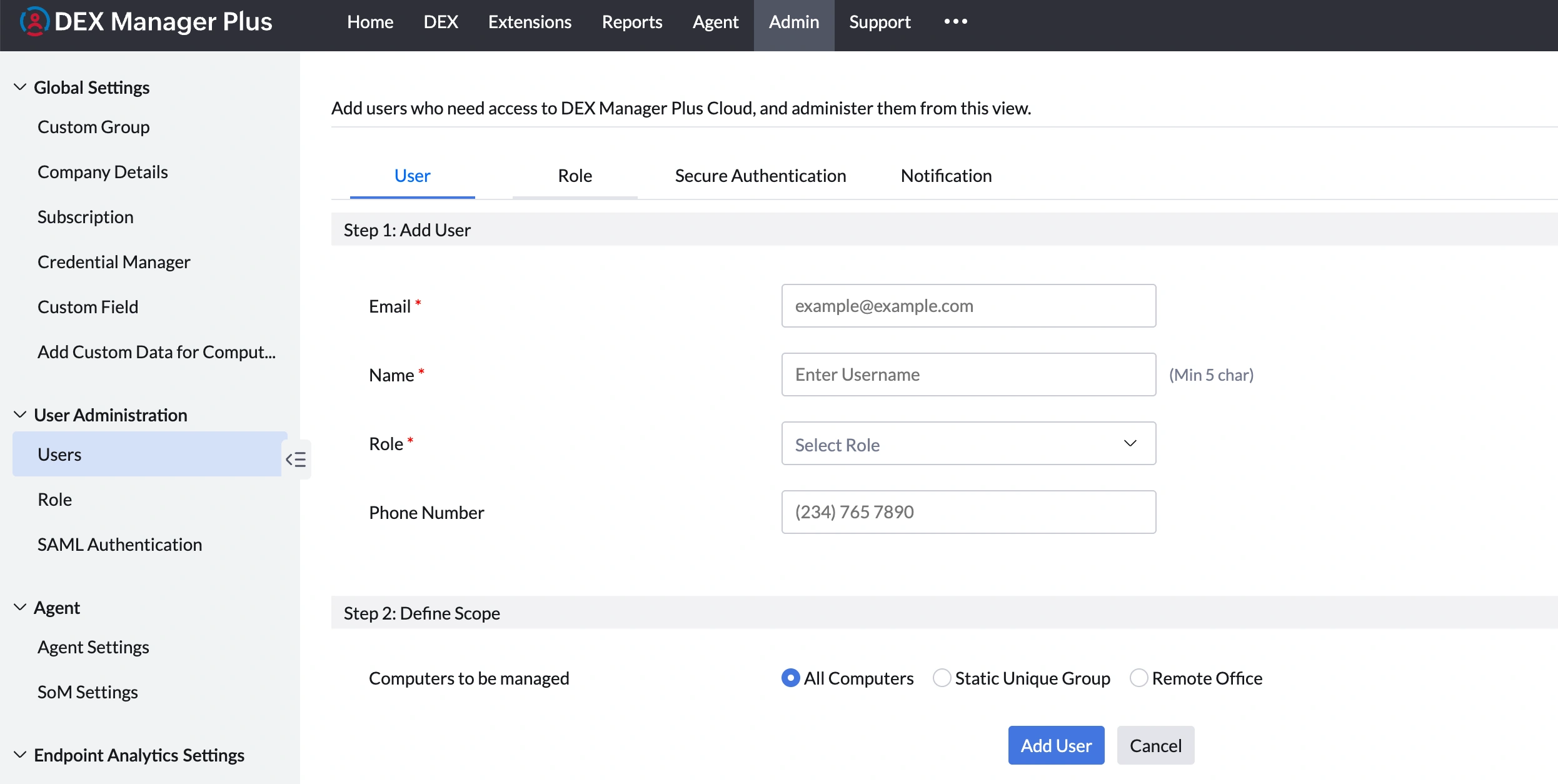Open the Select Role dropdown

click(968, 444)
